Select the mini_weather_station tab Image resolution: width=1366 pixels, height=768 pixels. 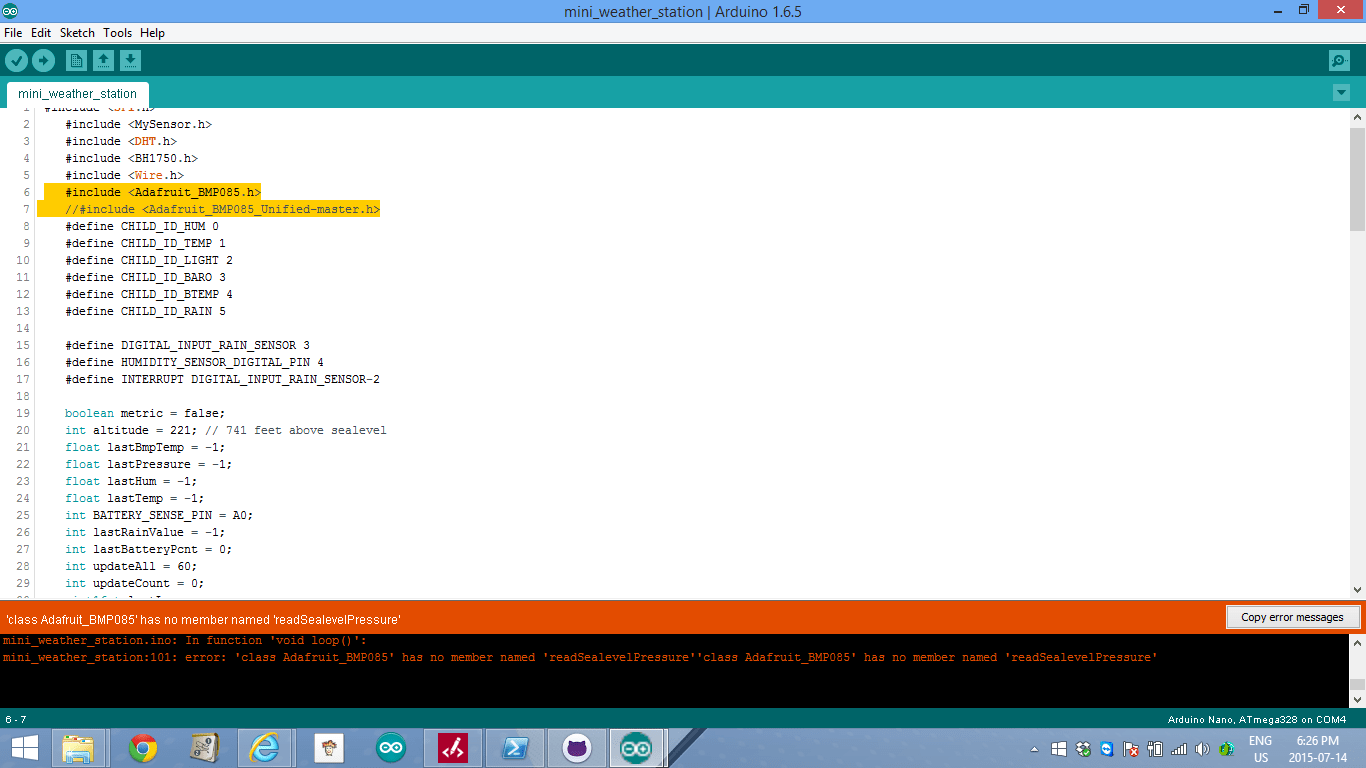77,94
